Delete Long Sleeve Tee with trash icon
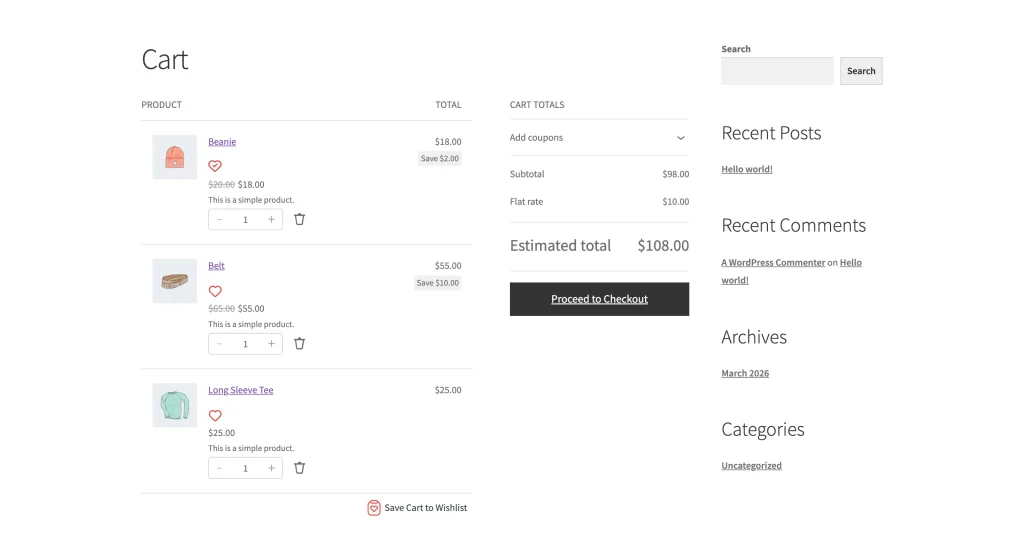This screenshot has width=1024, height=559. (299, 468)
